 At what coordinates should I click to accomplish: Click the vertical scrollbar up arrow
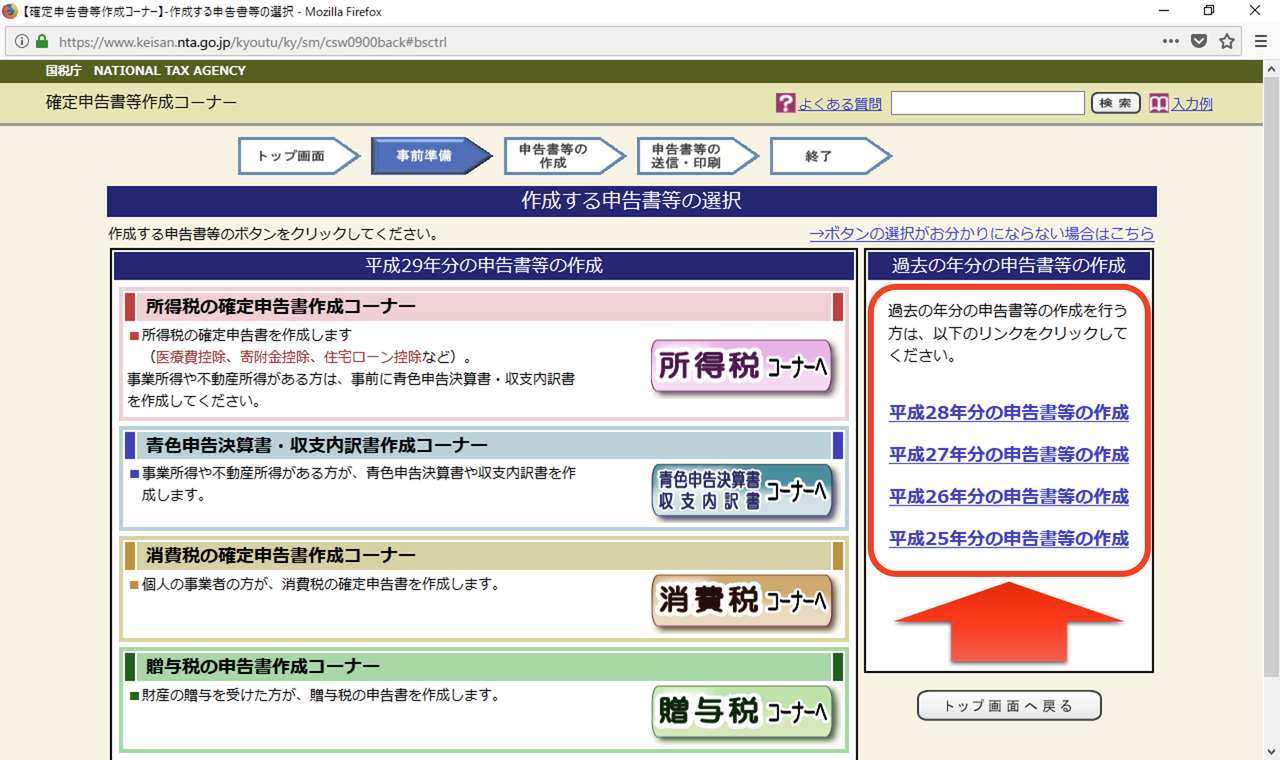coord(1271,68)
